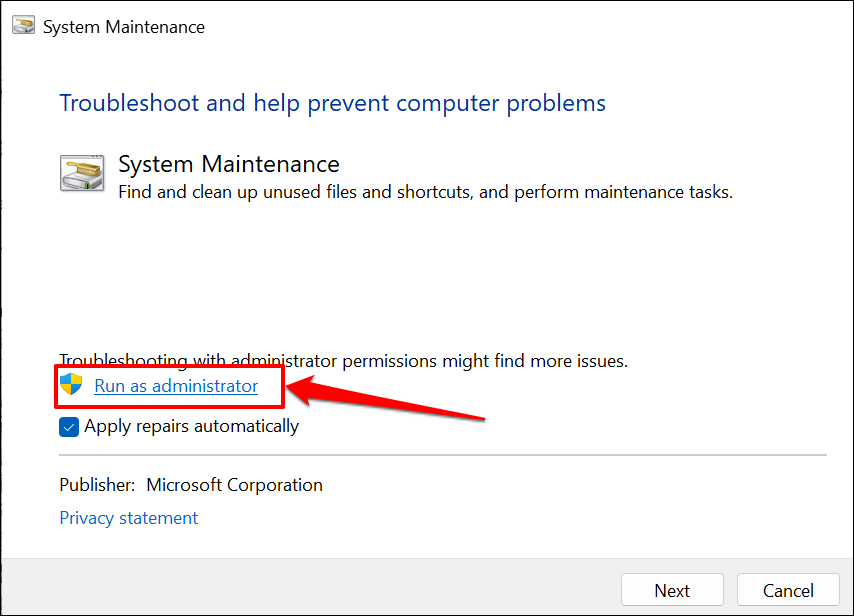The height and width of the screenshot is (616, 854).
Task: Click the administrator shield icon
Action: pyautogui.click(x=71, y=386)
